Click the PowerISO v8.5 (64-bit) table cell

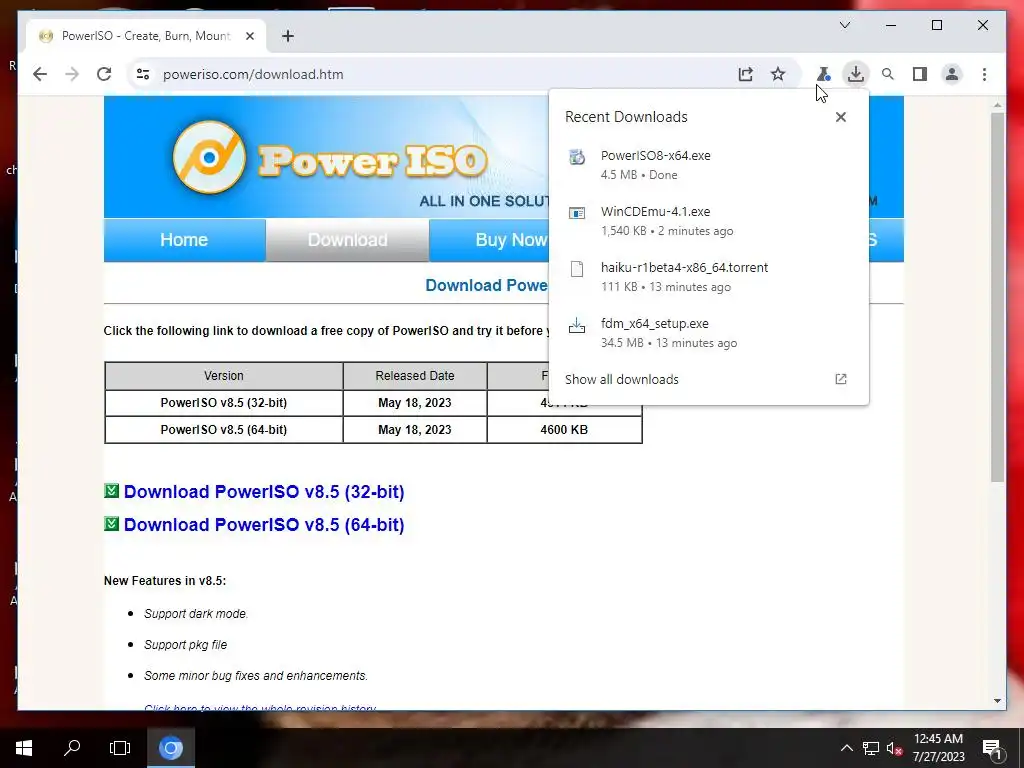(224, 430)
